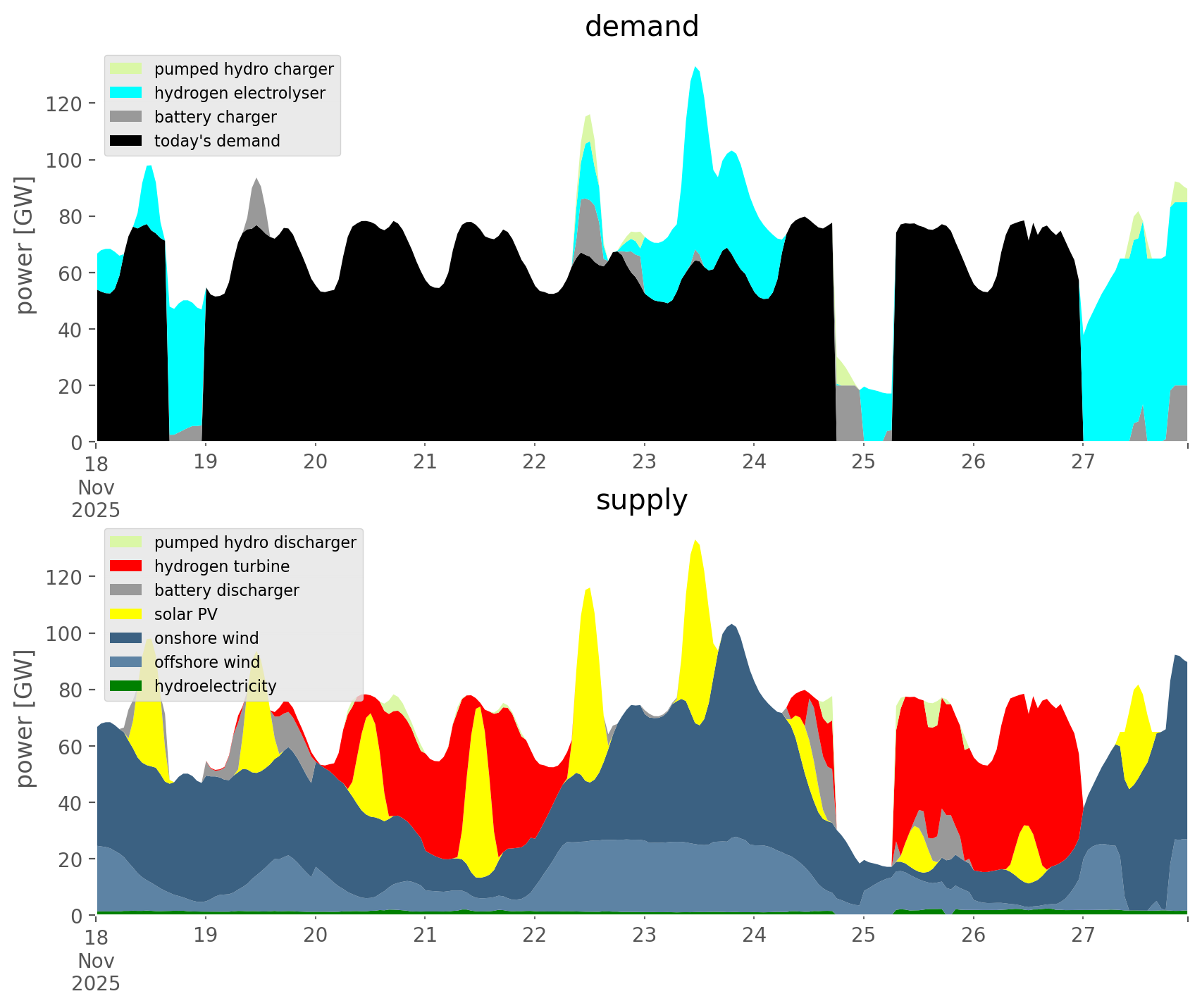The width and height of the screenshot is (1202, 1008).
Task: Click the supply chart title
Action: (641, 500)
